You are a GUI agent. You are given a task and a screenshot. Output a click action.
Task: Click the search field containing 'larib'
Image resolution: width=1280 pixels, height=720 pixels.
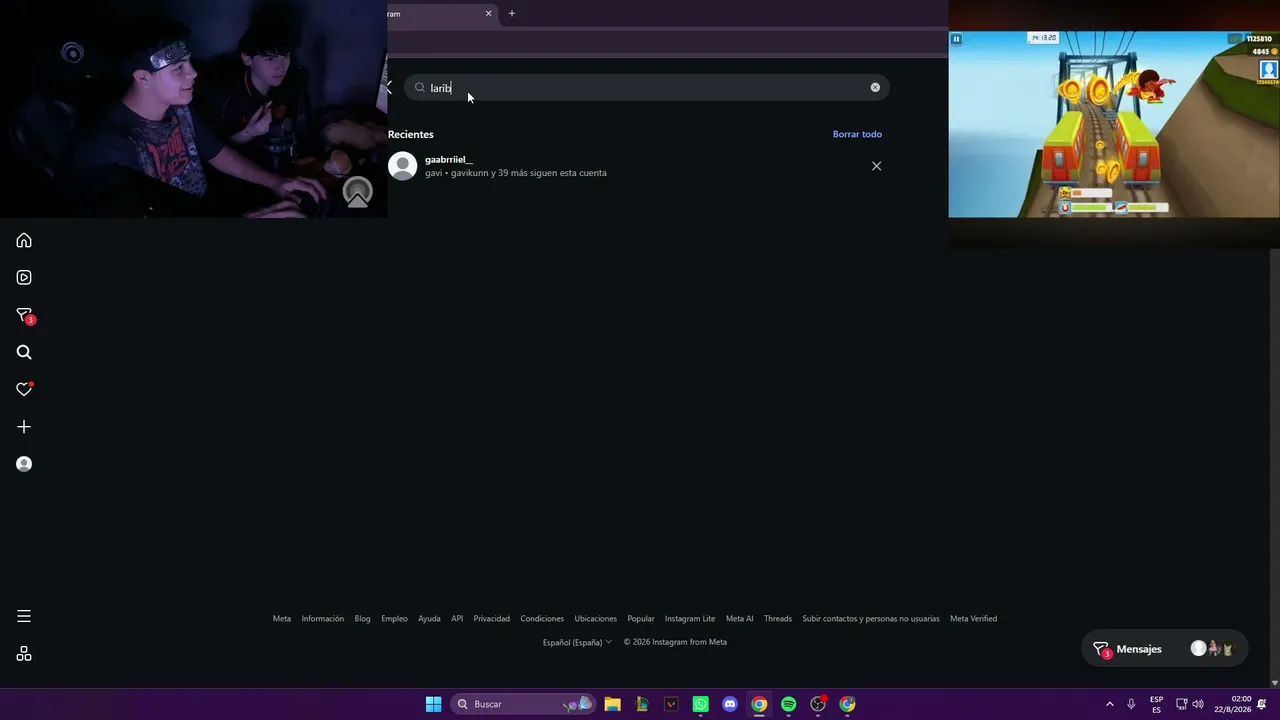coord(647,88)
